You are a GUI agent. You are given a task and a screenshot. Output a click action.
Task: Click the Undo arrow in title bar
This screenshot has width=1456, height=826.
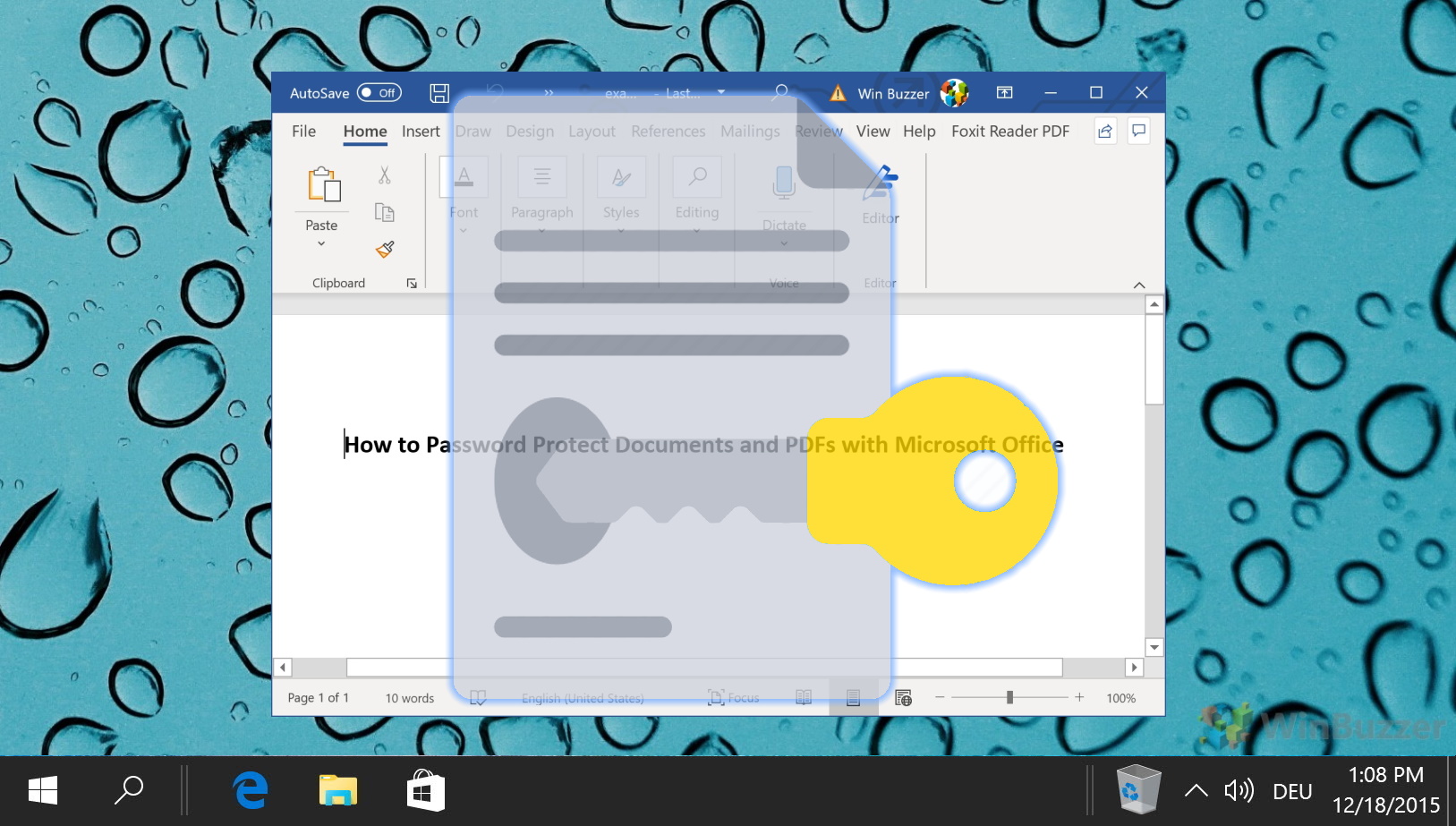(x=495, y=92)
